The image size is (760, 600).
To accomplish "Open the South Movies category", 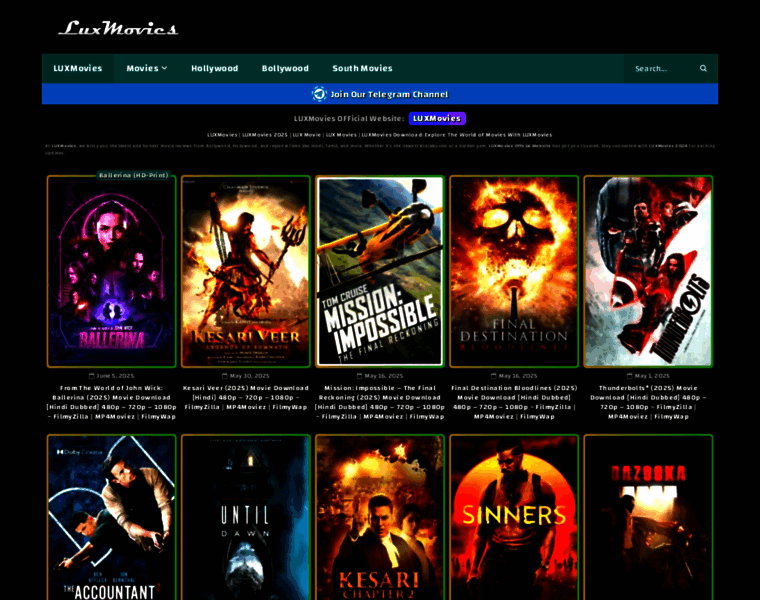I will click(x=363, y=68).
